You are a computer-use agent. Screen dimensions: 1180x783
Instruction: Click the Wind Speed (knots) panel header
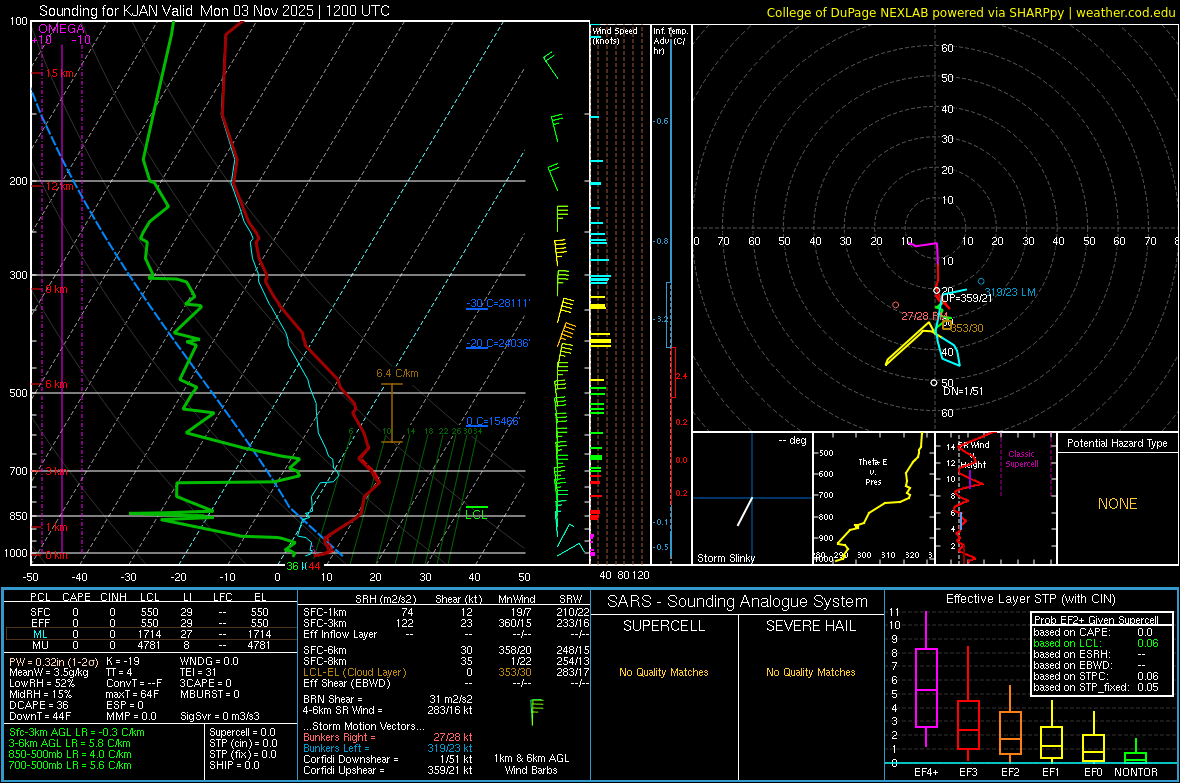tap(615, 36)
